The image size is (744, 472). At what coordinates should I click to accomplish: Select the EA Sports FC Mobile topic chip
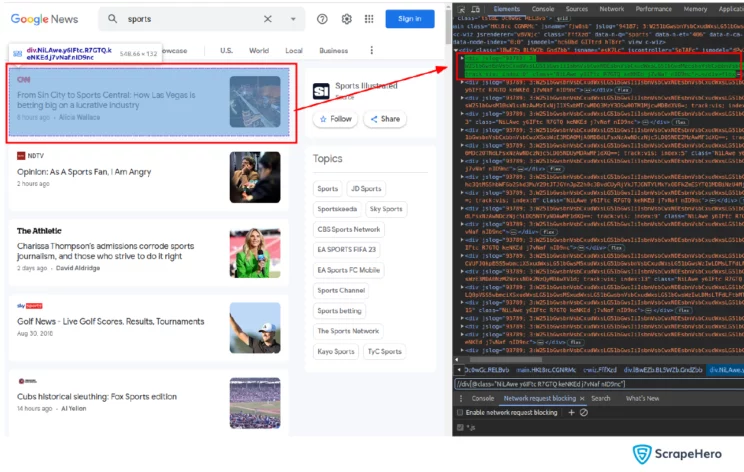[349, 270]
